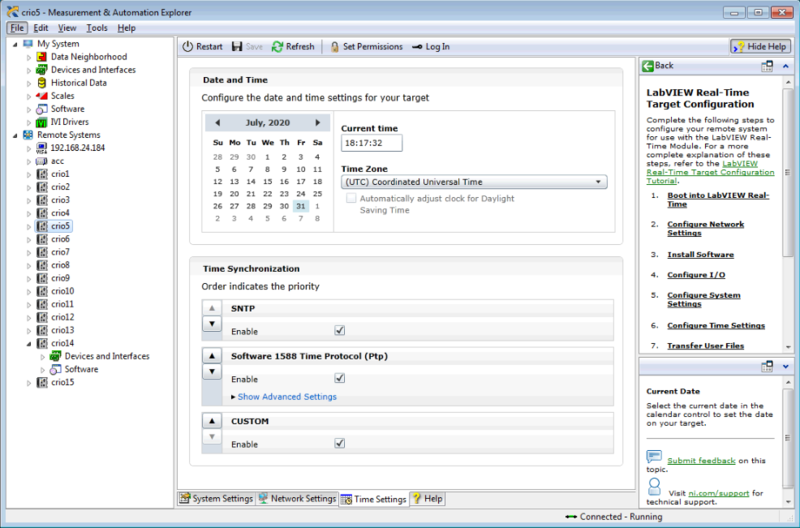This screenshot has height=528, width=800.
Task: Go to previous month in calendar
Action: tap(217, 122)
